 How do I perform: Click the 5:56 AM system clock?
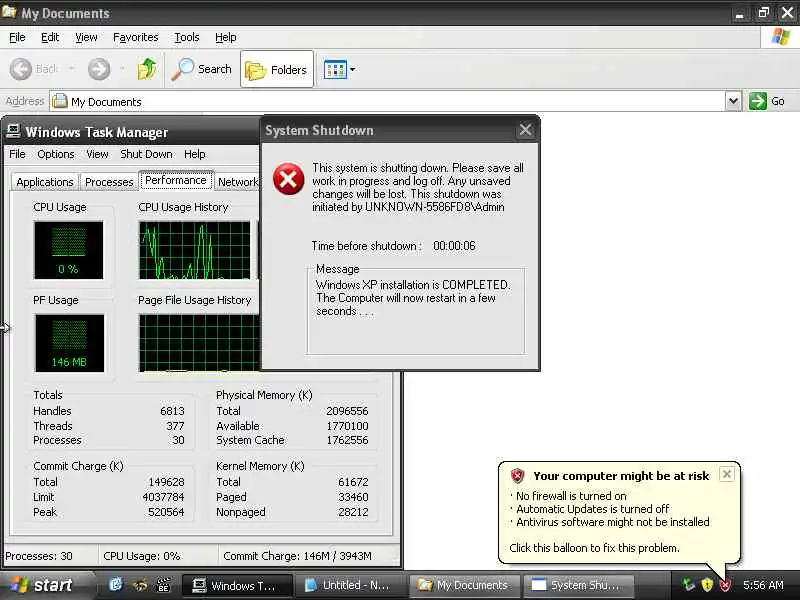763,585
